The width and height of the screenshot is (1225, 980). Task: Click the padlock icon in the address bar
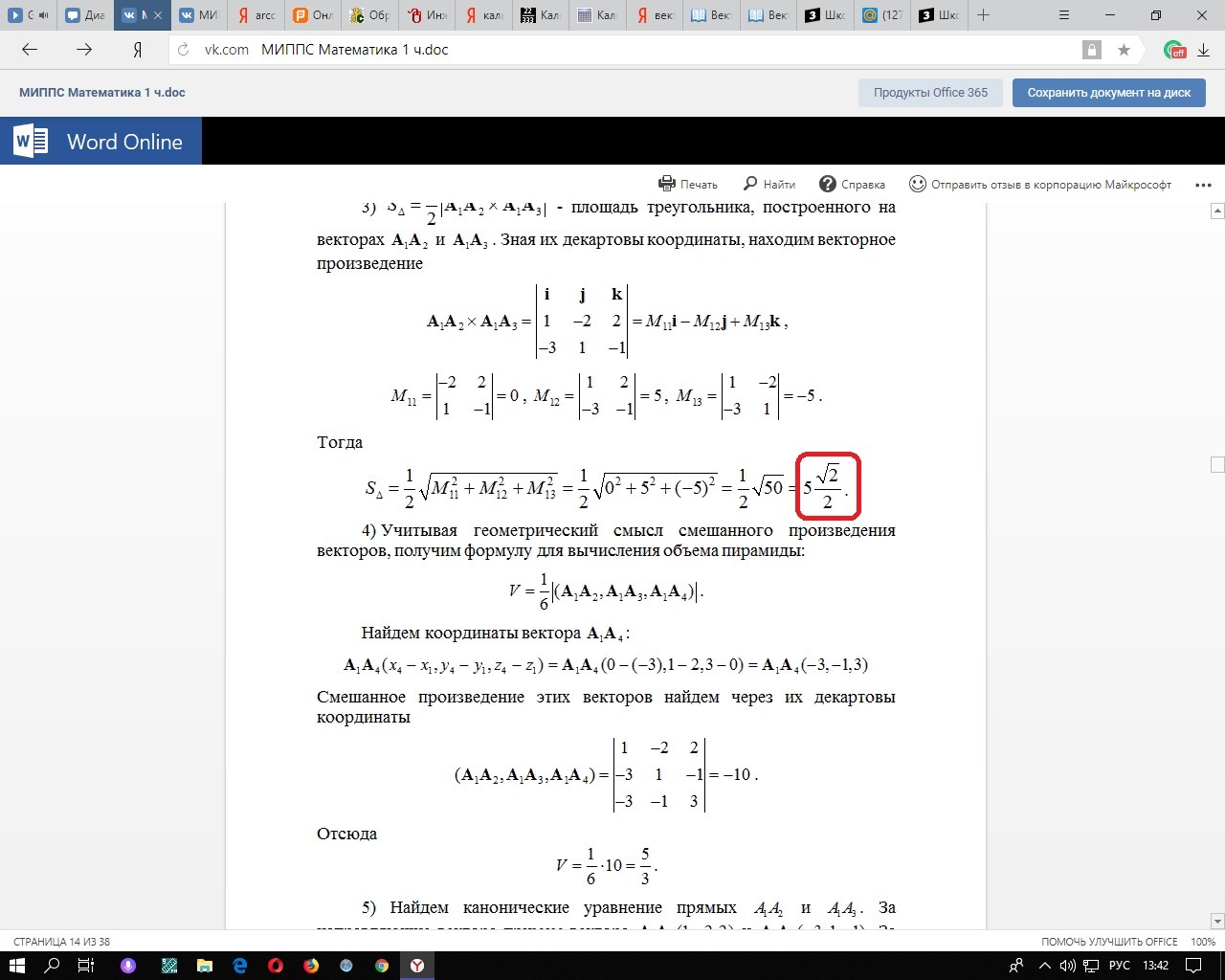[1091, 50]
